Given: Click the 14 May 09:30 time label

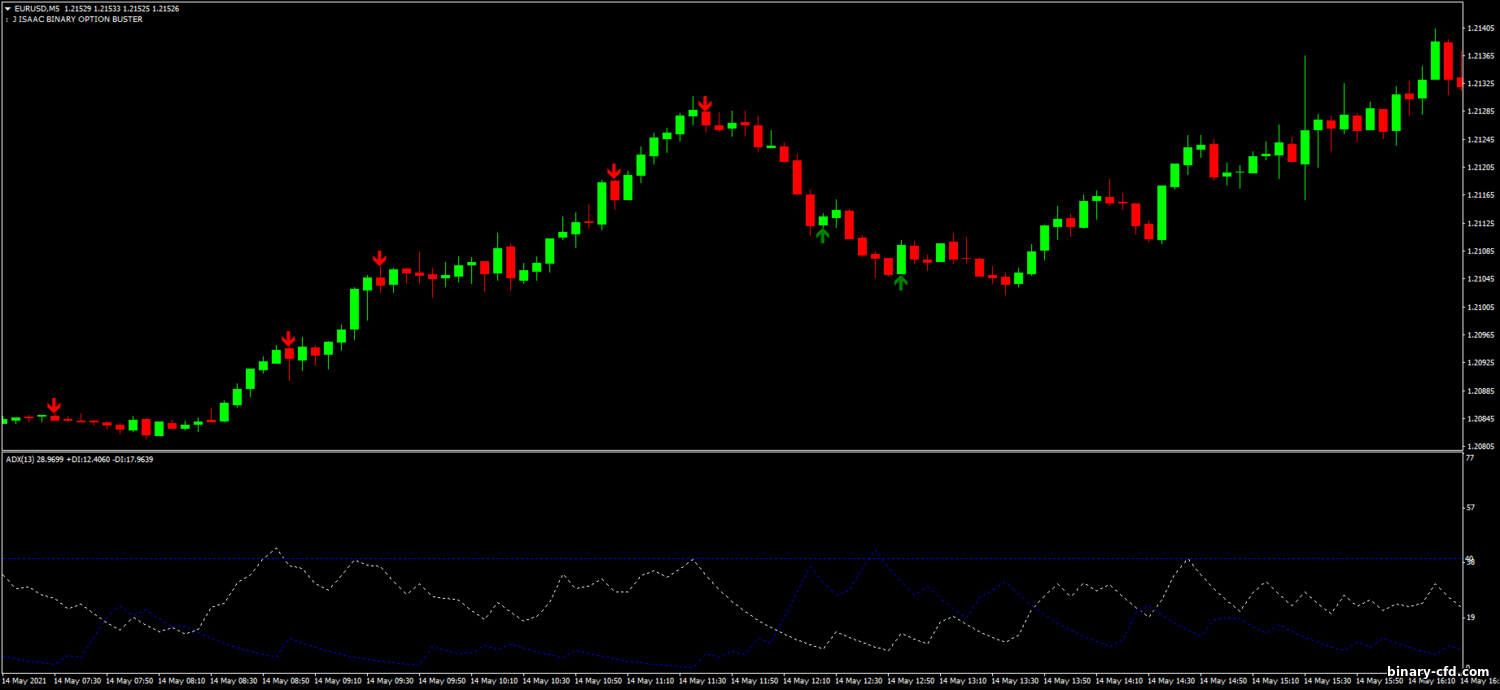Looking at the screenshot, I should coord(389,681).
